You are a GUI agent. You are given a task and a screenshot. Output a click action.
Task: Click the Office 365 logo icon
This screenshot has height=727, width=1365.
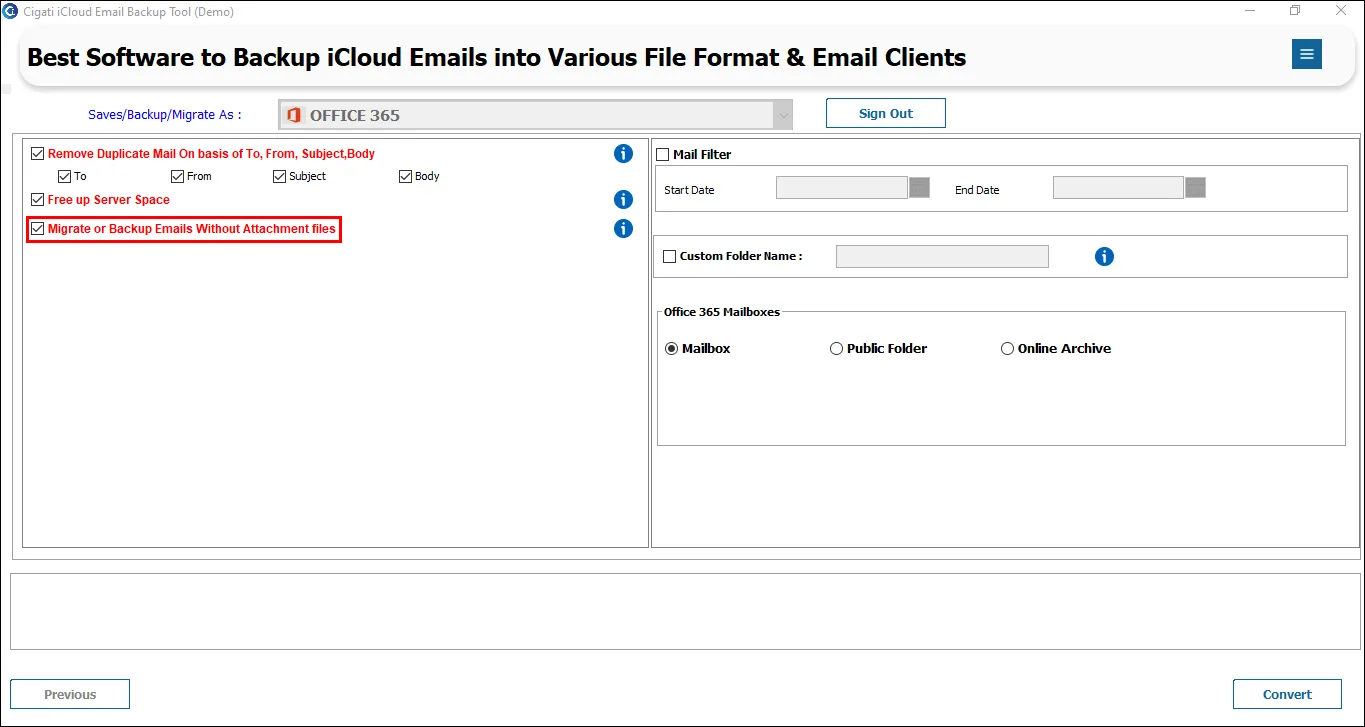[x=294, y=115]
